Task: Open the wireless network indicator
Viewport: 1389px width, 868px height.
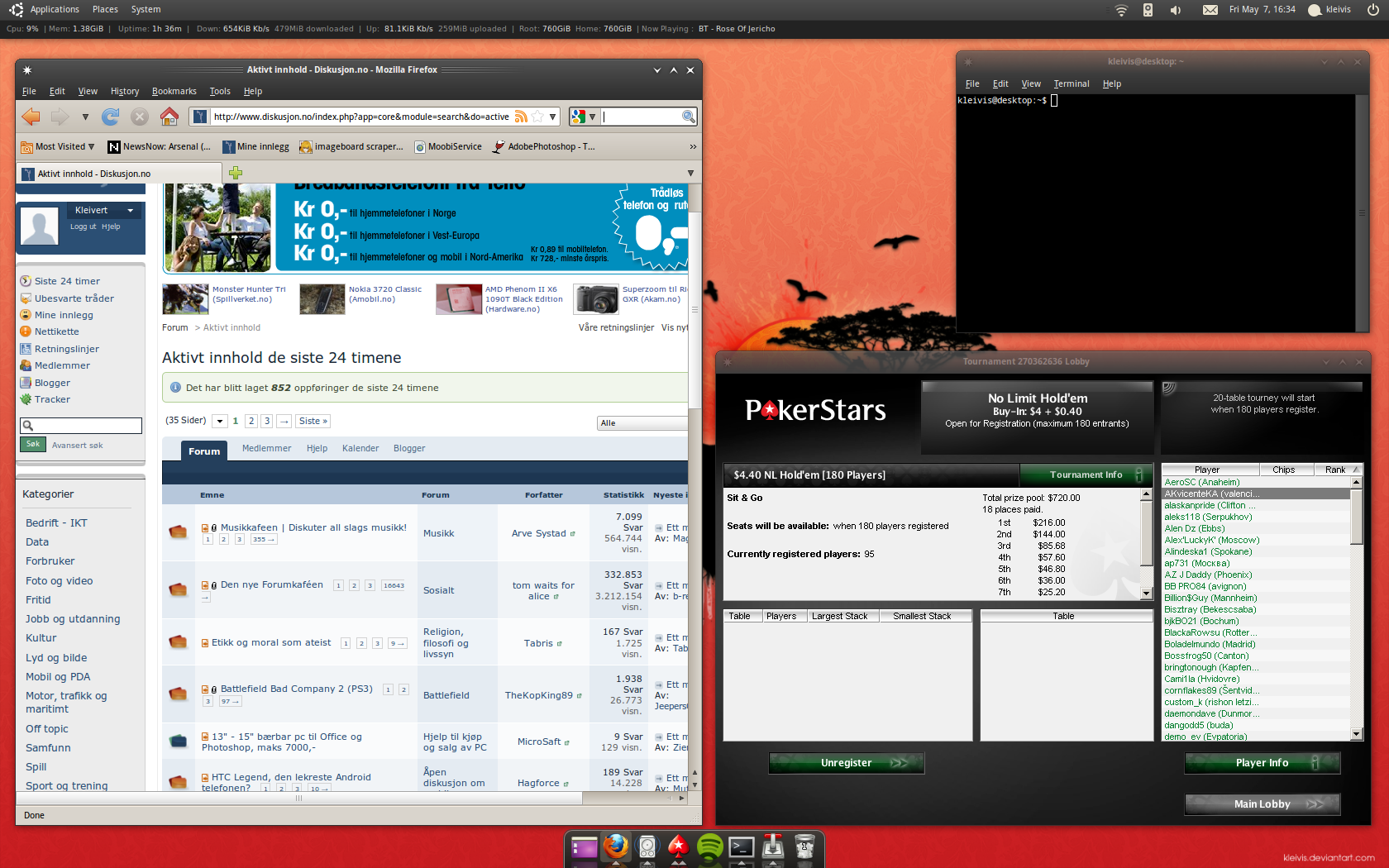Action: click(x=1121, y=10)
